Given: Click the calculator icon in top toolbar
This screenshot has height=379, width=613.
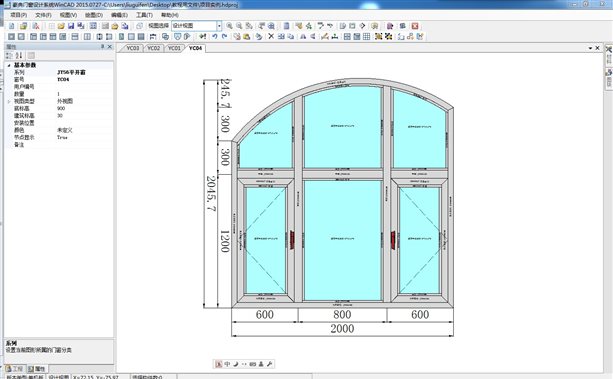Looking at the screenshot, I should pyautogui.click(x=287, y=26).
